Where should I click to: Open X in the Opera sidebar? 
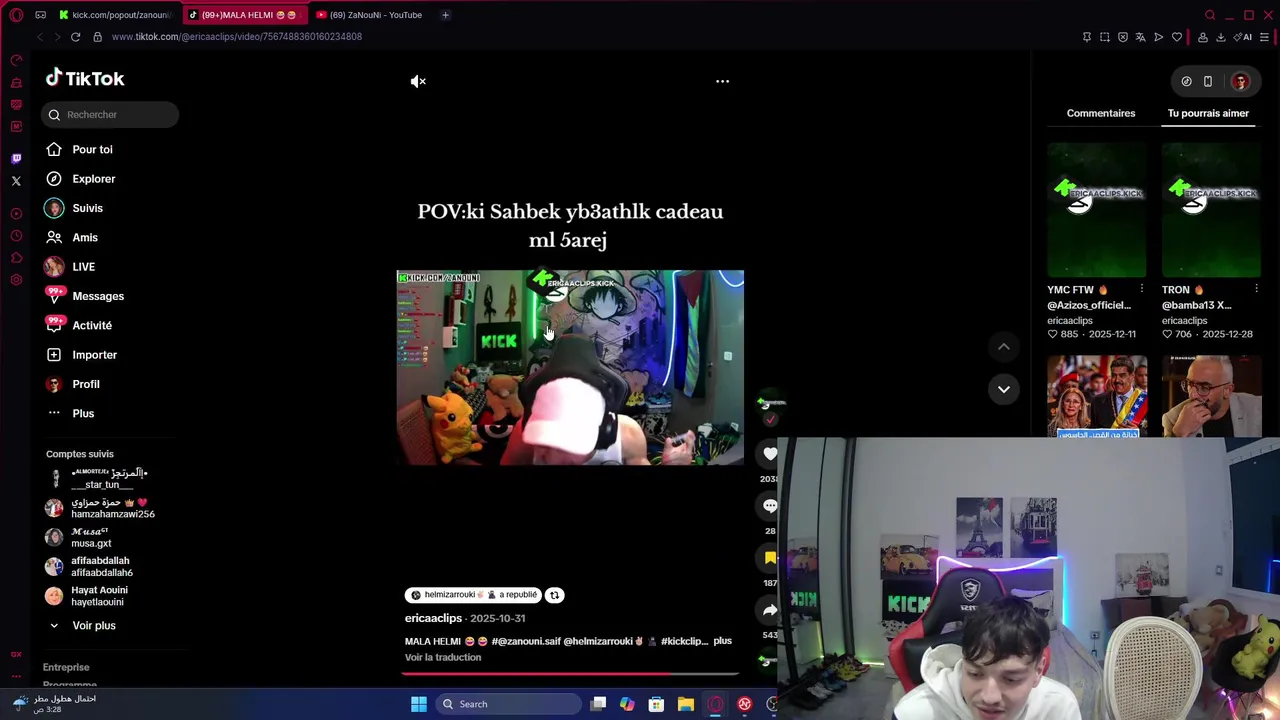tap(16, 181)
